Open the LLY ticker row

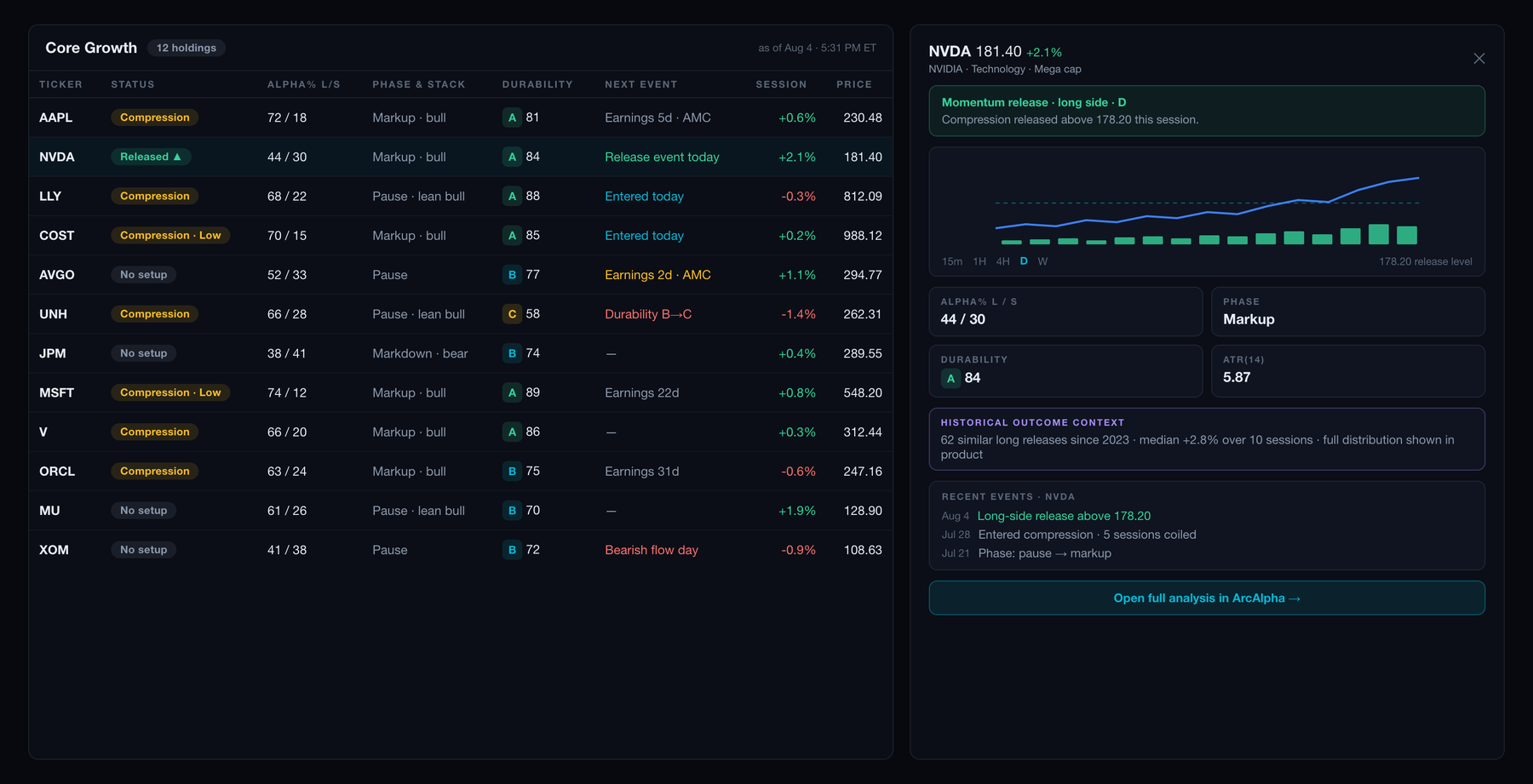point(461,196)
